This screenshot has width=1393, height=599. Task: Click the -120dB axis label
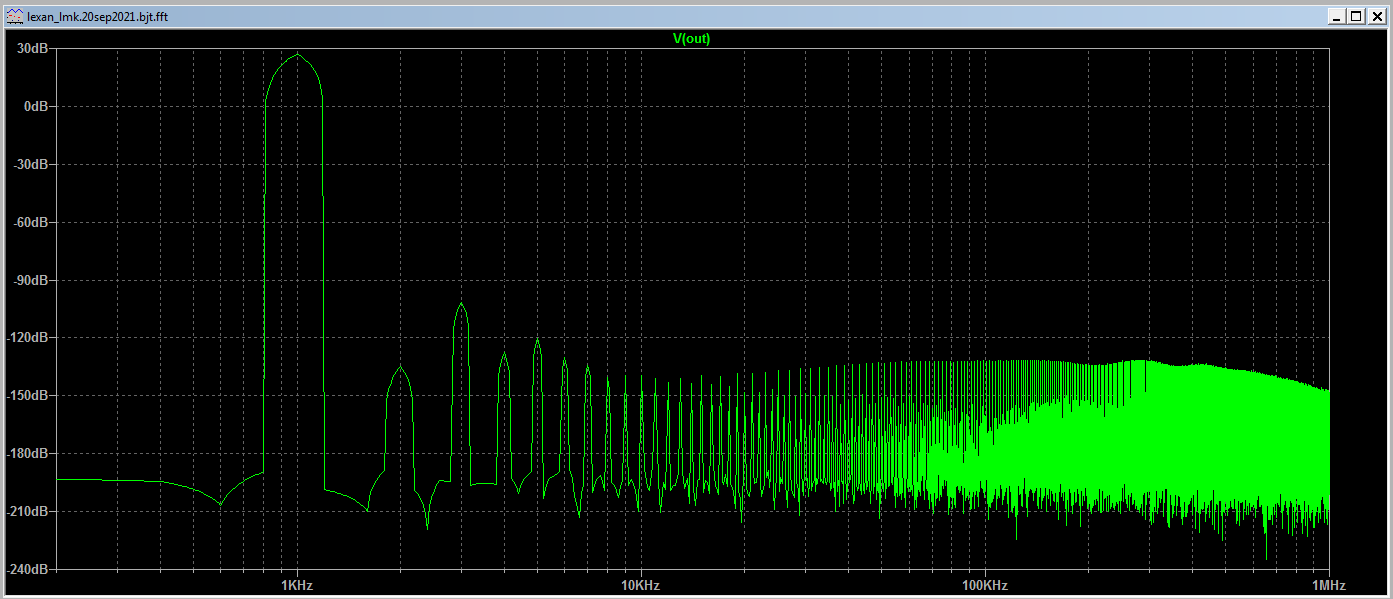point(28,338)
